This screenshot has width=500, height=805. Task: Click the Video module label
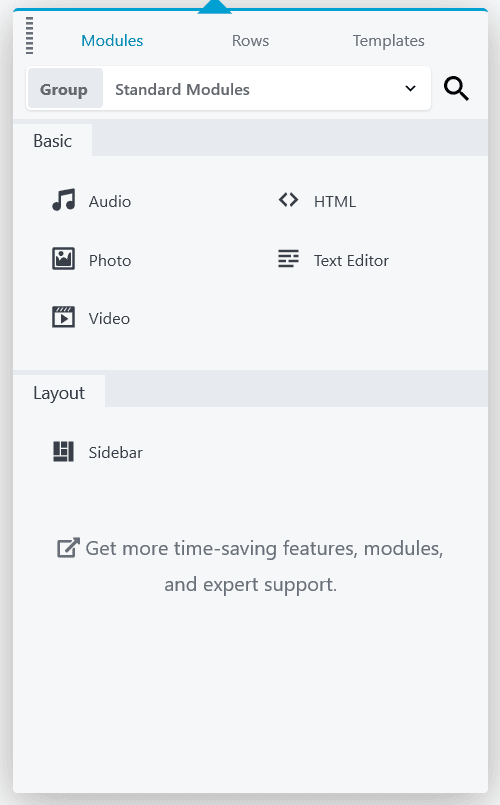[x=109, y=318]
